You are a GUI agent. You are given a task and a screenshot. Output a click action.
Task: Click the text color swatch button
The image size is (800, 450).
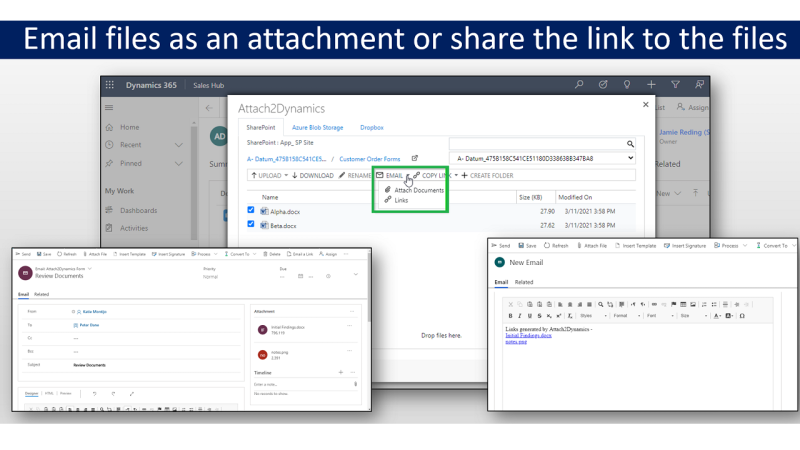point(714,315)
